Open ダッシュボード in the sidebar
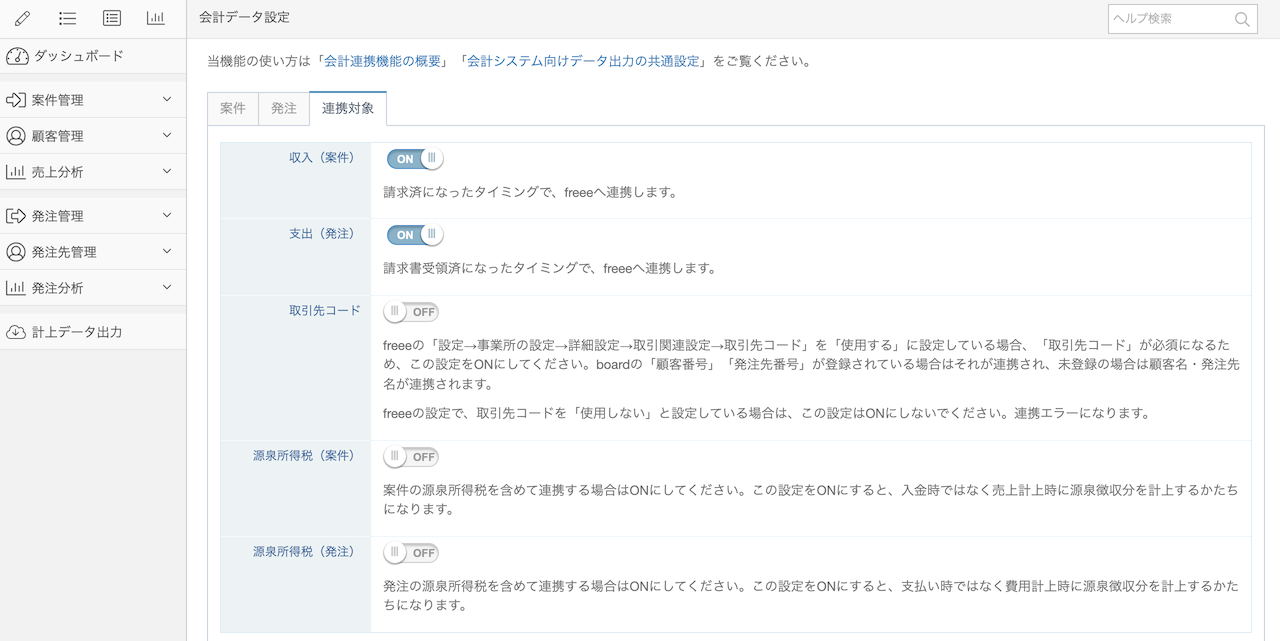The image size is (1280, 641). point(93,56)
